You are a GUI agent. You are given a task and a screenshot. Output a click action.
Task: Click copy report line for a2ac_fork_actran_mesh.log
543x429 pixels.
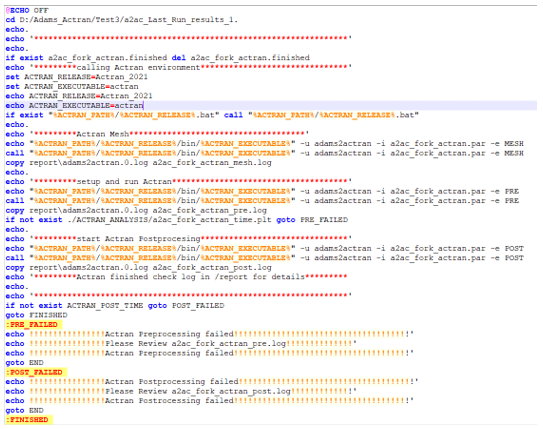139,163
